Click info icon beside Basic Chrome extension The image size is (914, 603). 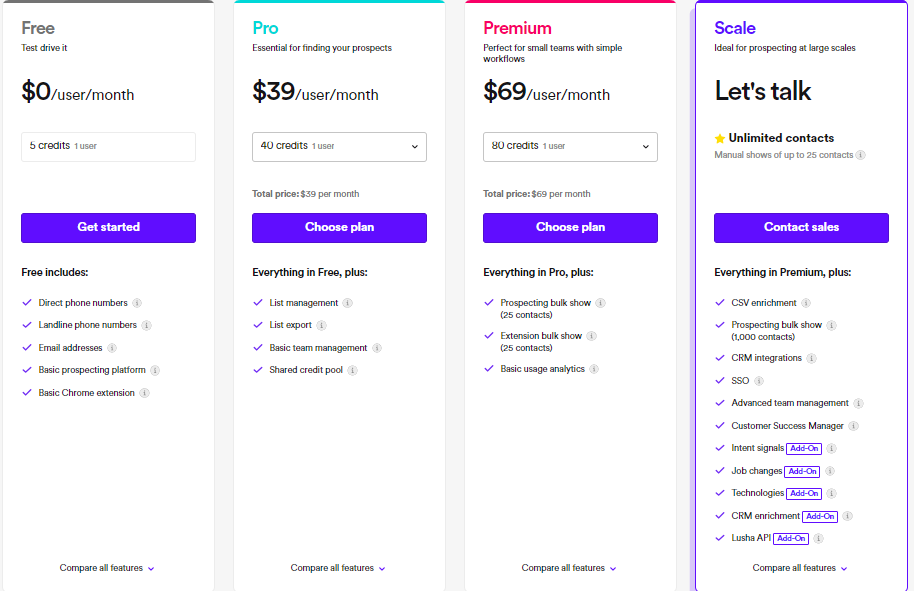pos(145,393)
